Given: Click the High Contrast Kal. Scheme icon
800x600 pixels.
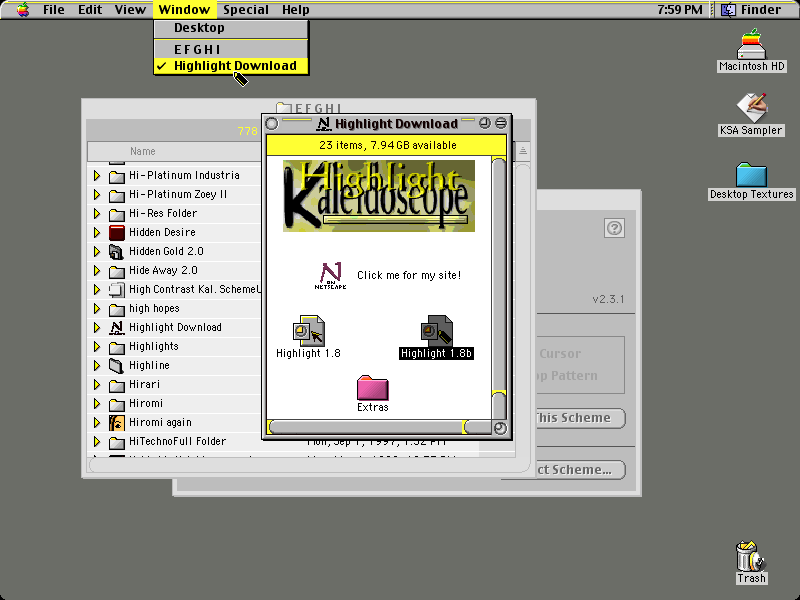Looking at the screenshot, I should (x=117, y=290).
